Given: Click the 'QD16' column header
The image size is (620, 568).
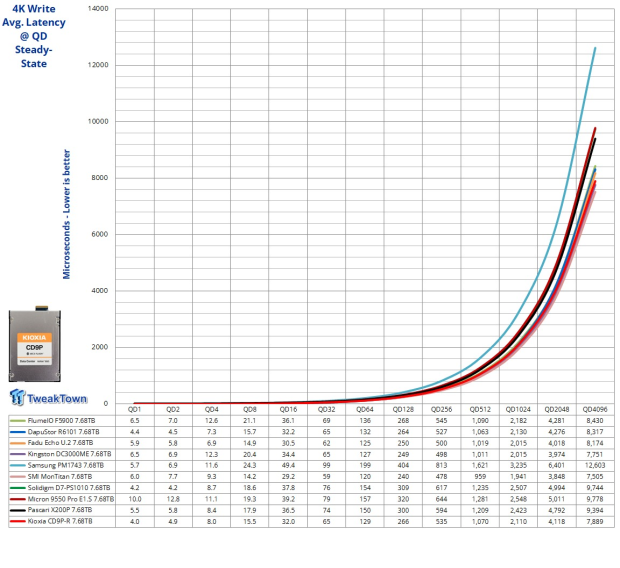Looking at the screenshot, I should (x=288, y=409).
